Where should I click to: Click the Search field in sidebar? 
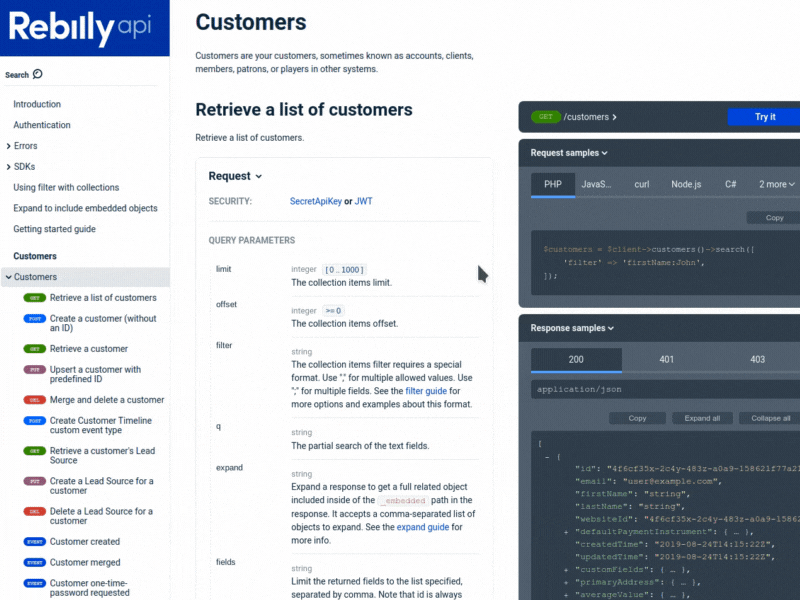click(x=82, y=74)
